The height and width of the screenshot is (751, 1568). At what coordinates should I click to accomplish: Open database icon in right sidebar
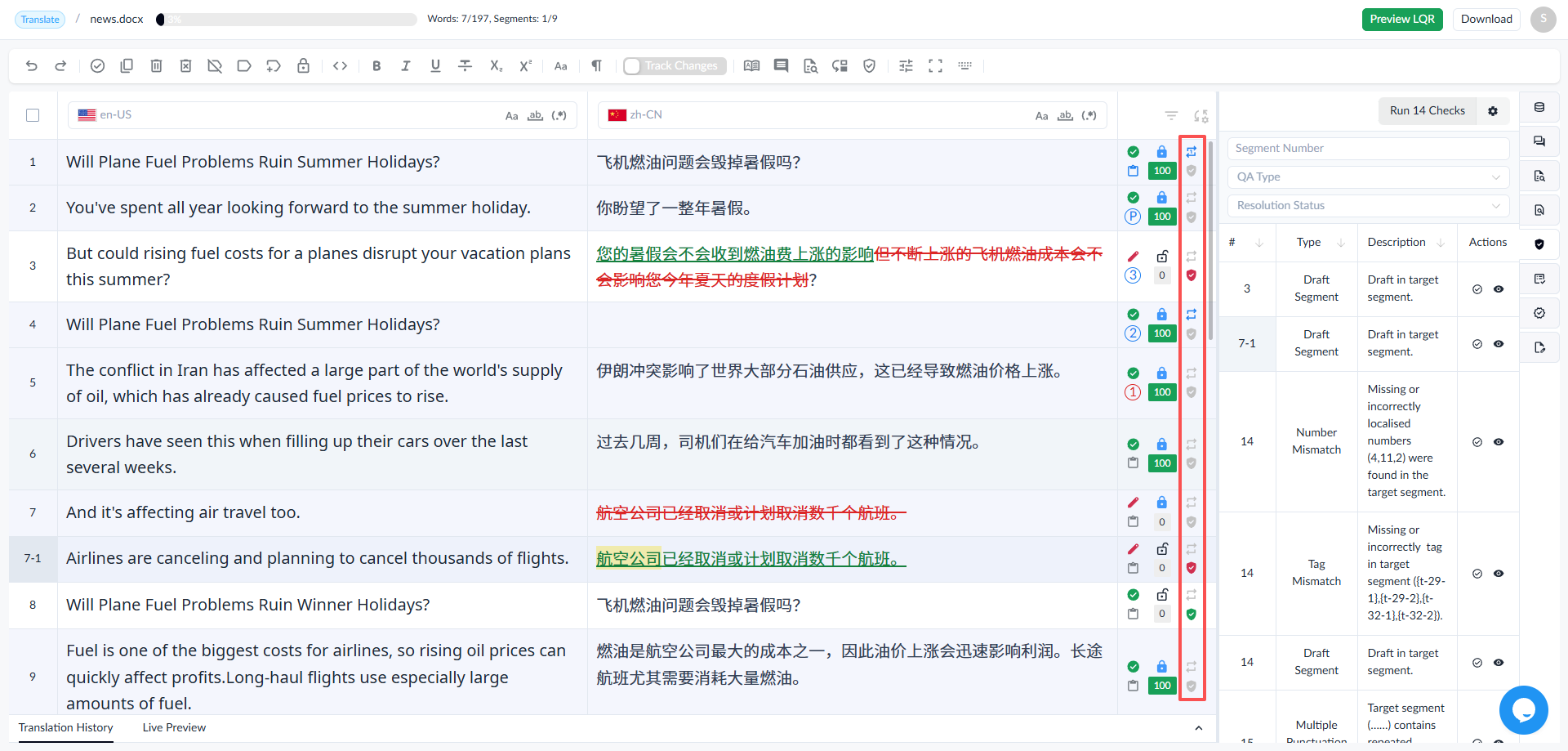click(1539, 108)
